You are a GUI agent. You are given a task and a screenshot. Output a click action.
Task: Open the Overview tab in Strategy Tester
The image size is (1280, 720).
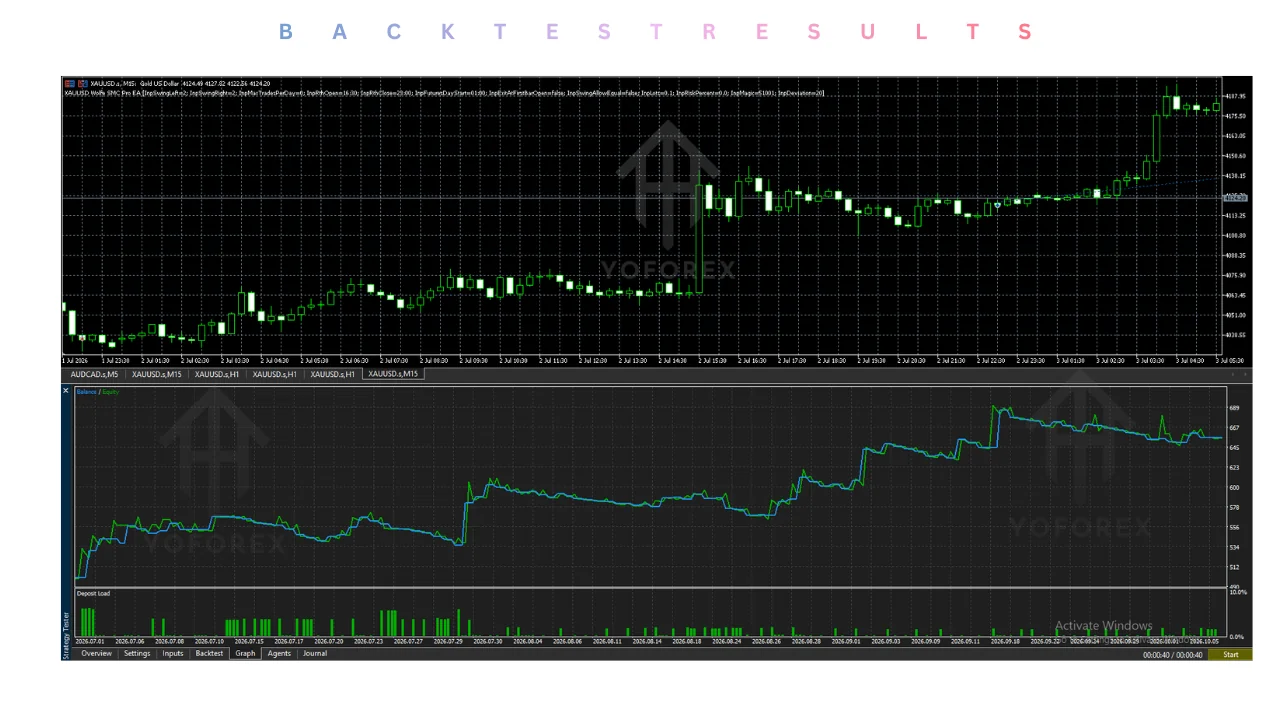coord(97,653)
